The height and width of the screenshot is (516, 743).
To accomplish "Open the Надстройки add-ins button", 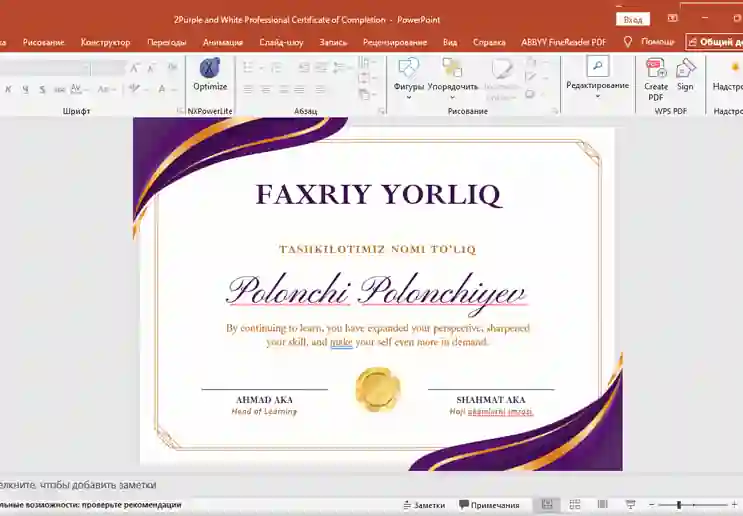I will click(730, 74).
